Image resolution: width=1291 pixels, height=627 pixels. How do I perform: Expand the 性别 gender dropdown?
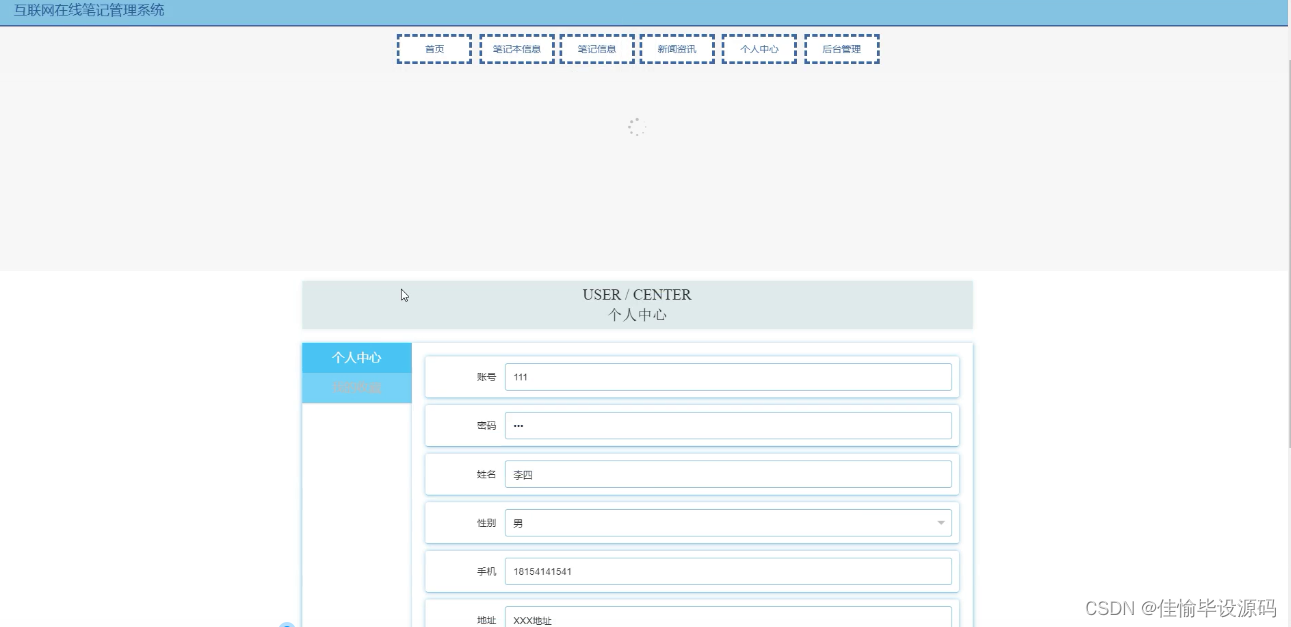click(728, 522)
